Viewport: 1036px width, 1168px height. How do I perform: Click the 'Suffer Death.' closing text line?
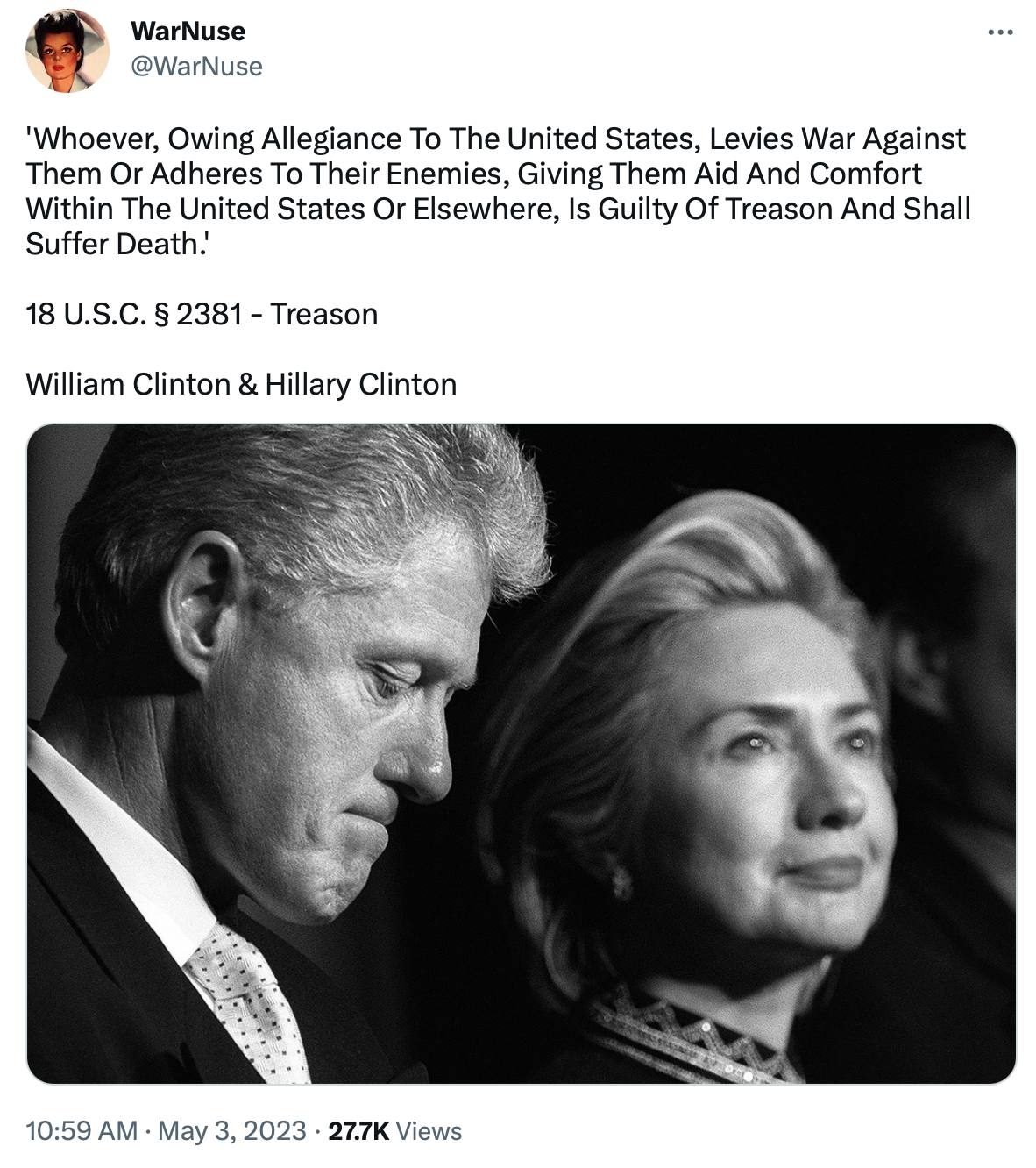pyautogui.click(x=117, y=244)
